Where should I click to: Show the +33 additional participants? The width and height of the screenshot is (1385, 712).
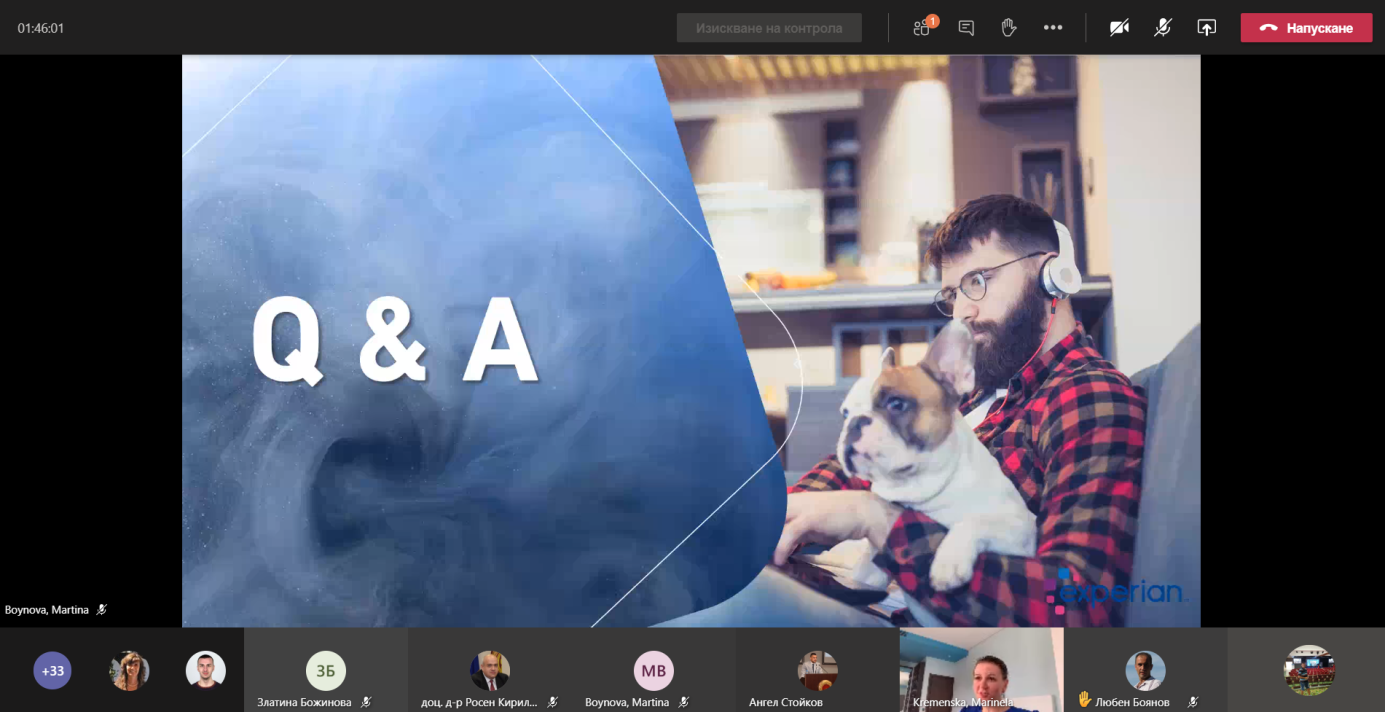coord(53,671)
